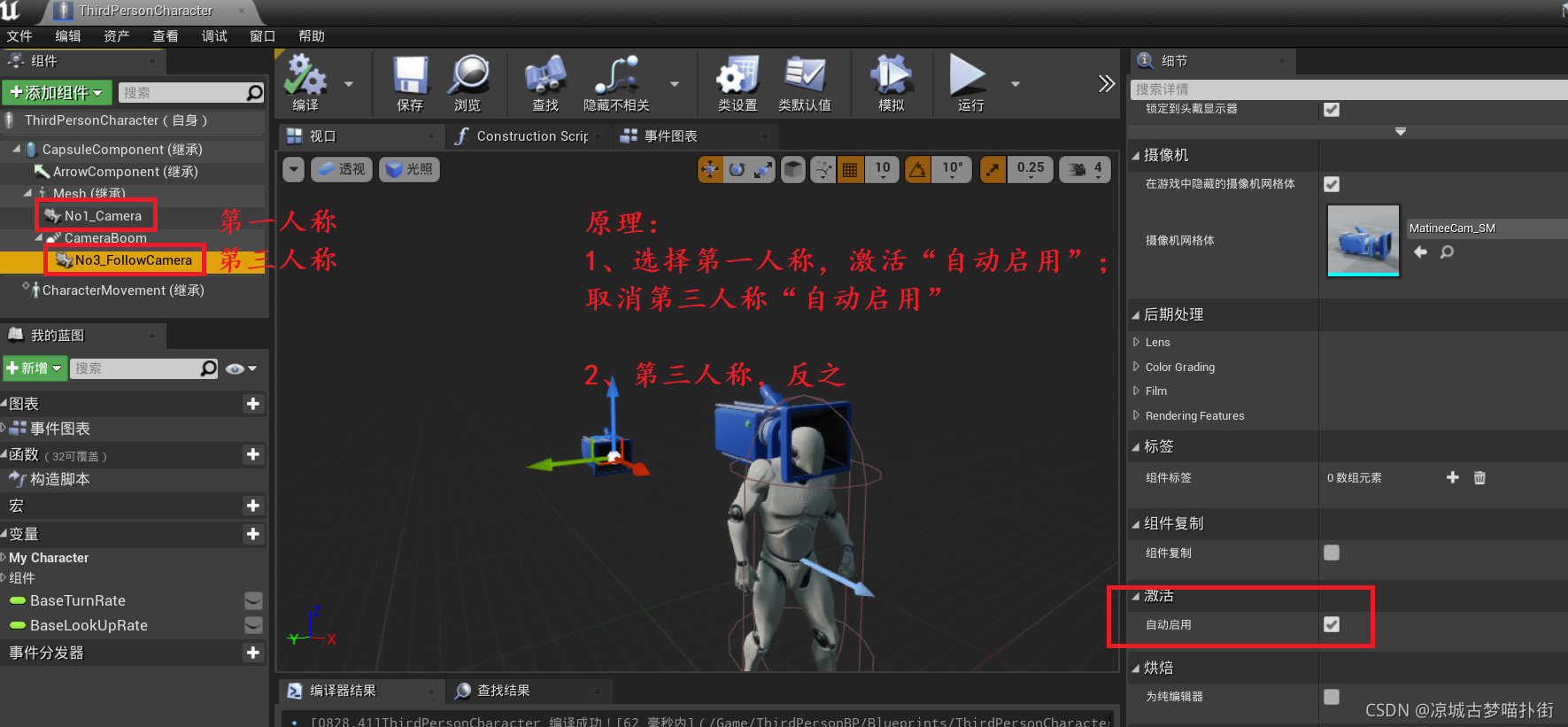The height and width of the screenshot is (727, 1568).
Task: Toggle surface snapping icon
Action: (823, 169)
